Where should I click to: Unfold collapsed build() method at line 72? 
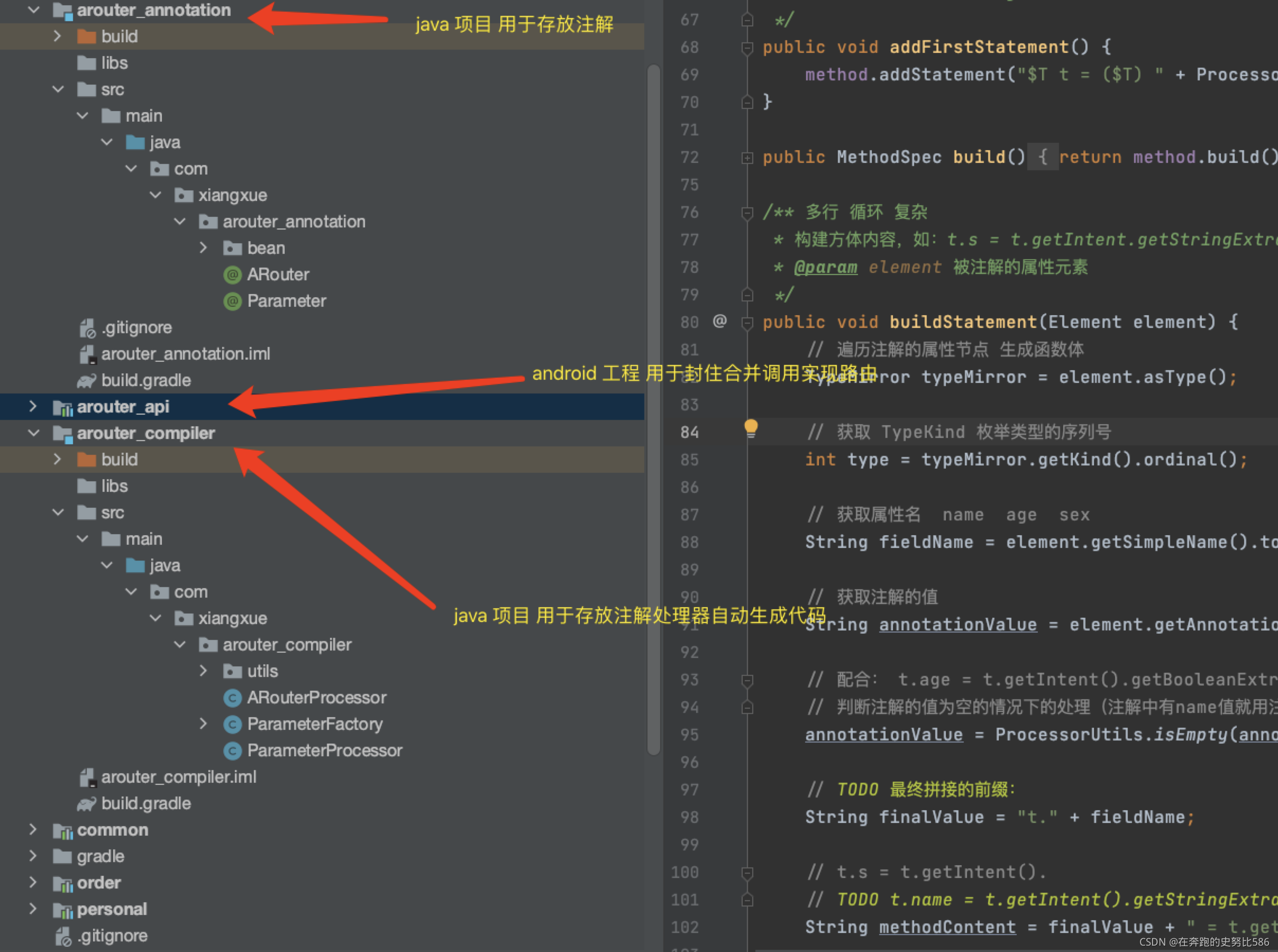click(747, 157)
